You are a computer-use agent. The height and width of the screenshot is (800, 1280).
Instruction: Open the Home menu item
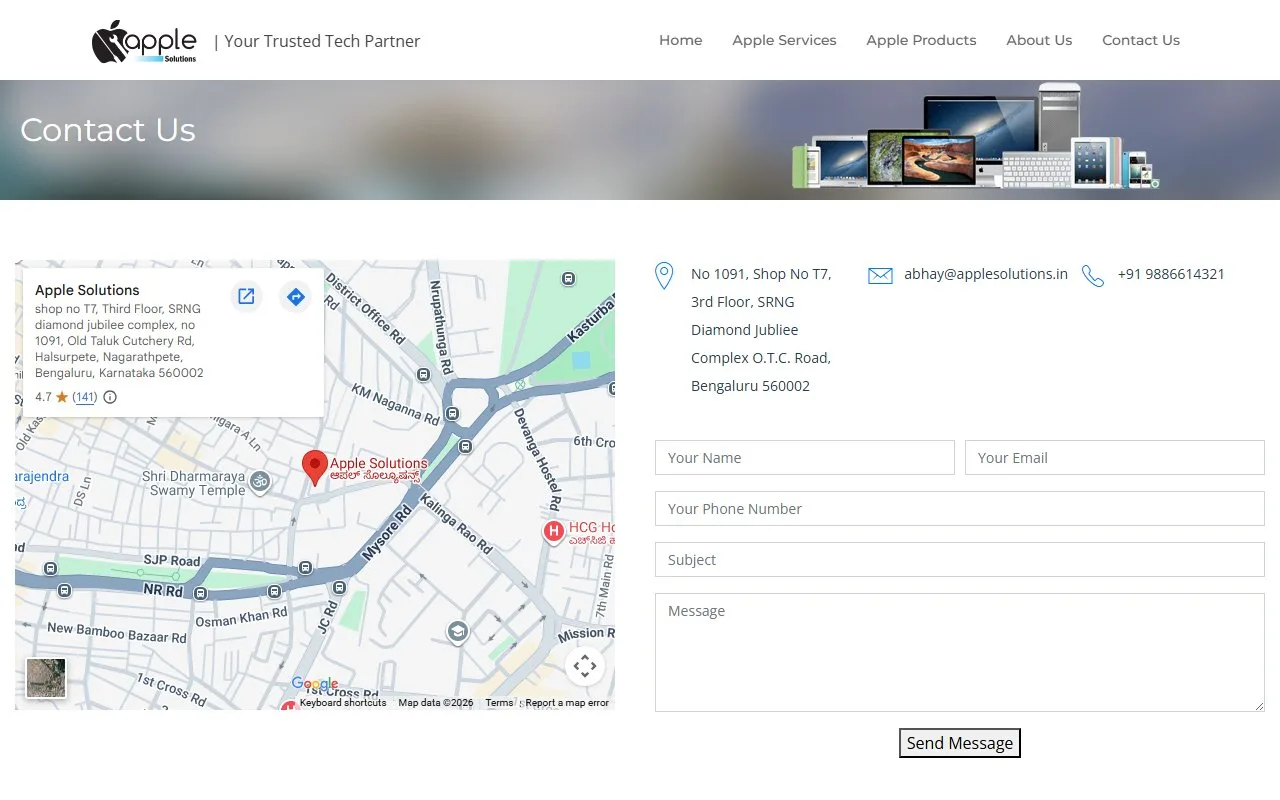(681, 40)
